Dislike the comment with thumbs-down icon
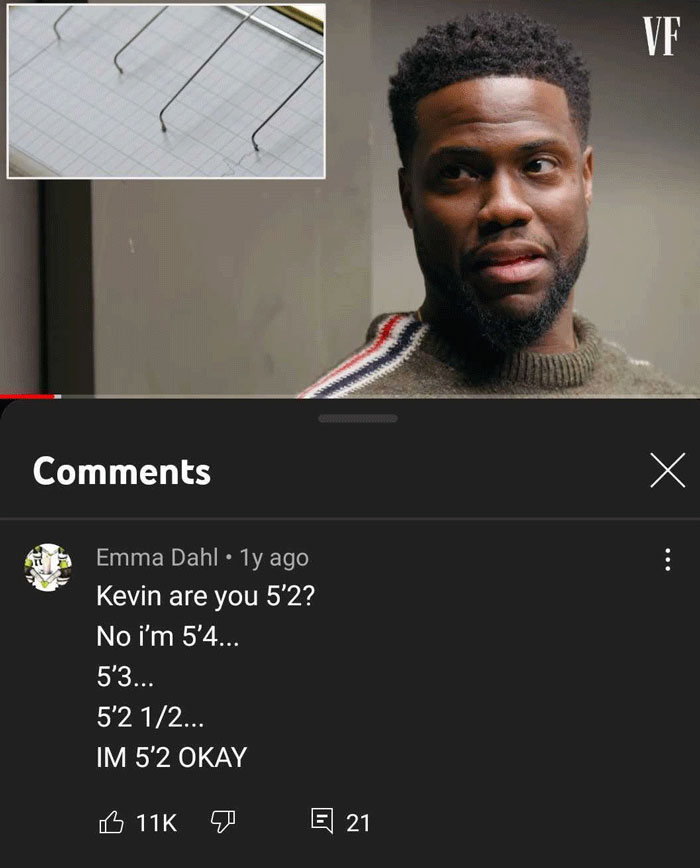Screen dimensions: 700x868 223,822
